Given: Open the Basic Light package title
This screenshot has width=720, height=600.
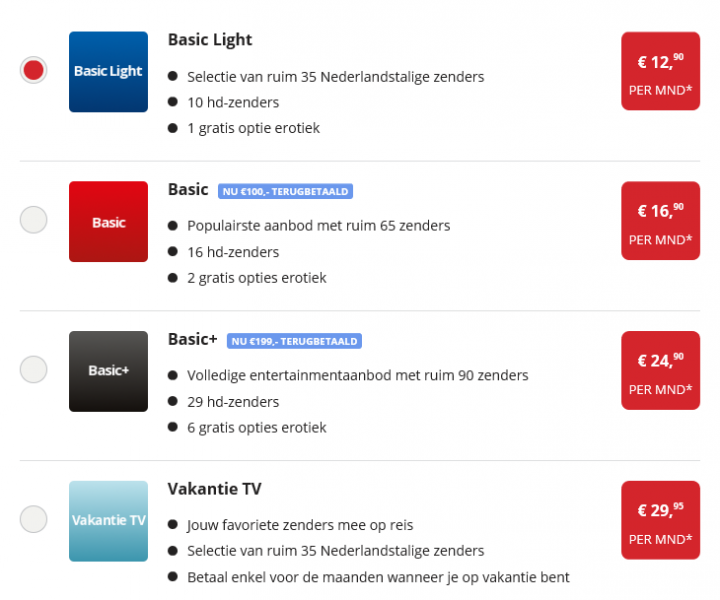Looking at the screenshot, I should coord(209,40).
